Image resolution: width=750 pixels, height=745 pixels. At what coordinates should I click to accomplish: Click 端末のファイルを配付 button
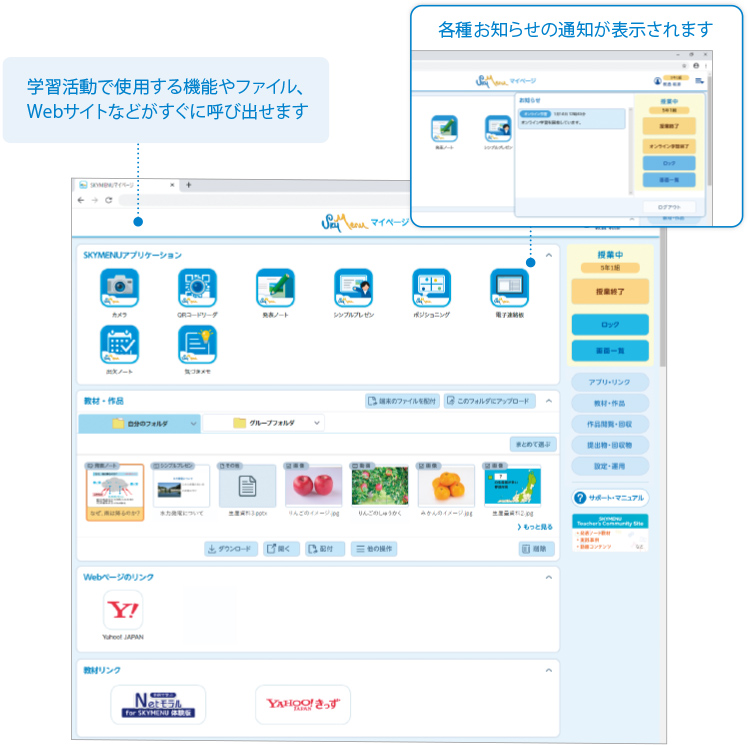pos(402,401)
